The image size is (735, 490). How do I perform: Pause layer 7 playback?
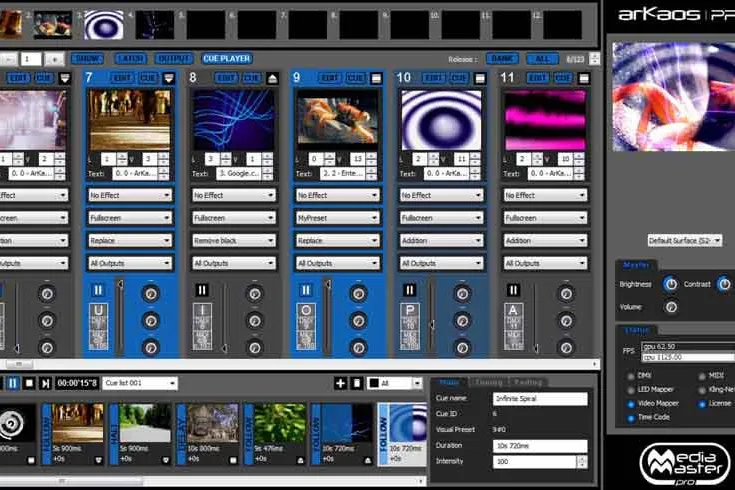coord(98,290)
